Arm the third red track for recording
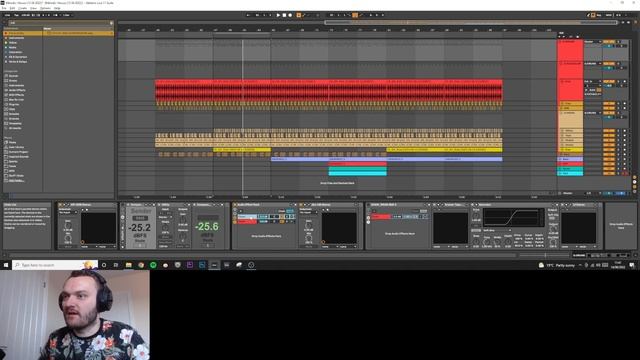 click(624, 82)
